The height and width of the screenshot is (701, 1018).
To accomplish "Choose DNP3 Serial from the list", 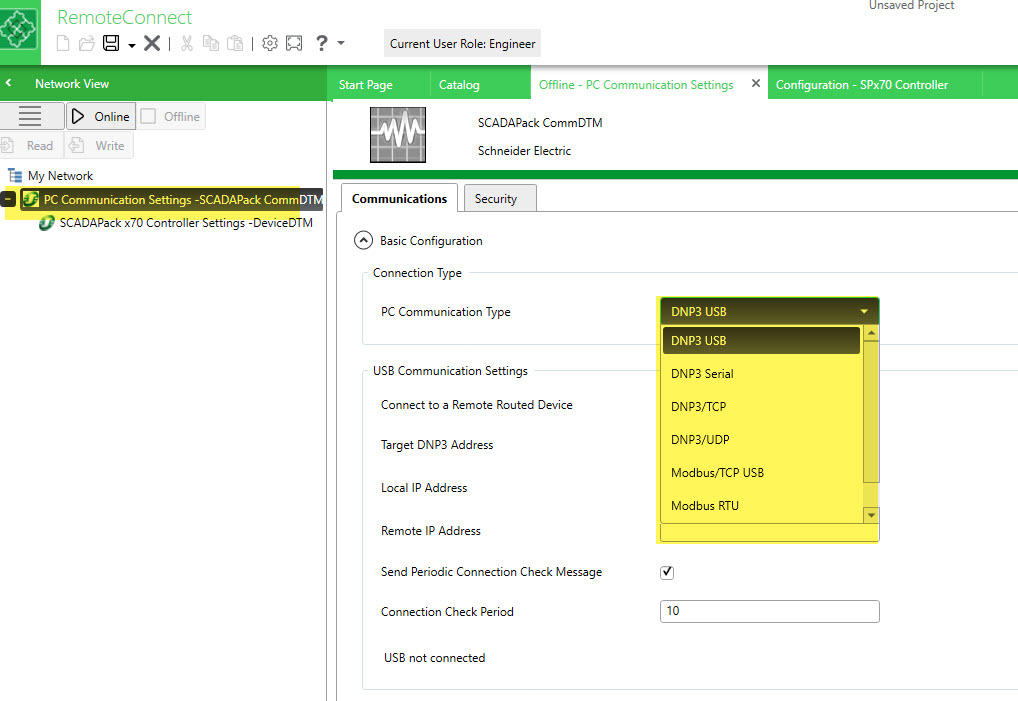I will point(761,374).
